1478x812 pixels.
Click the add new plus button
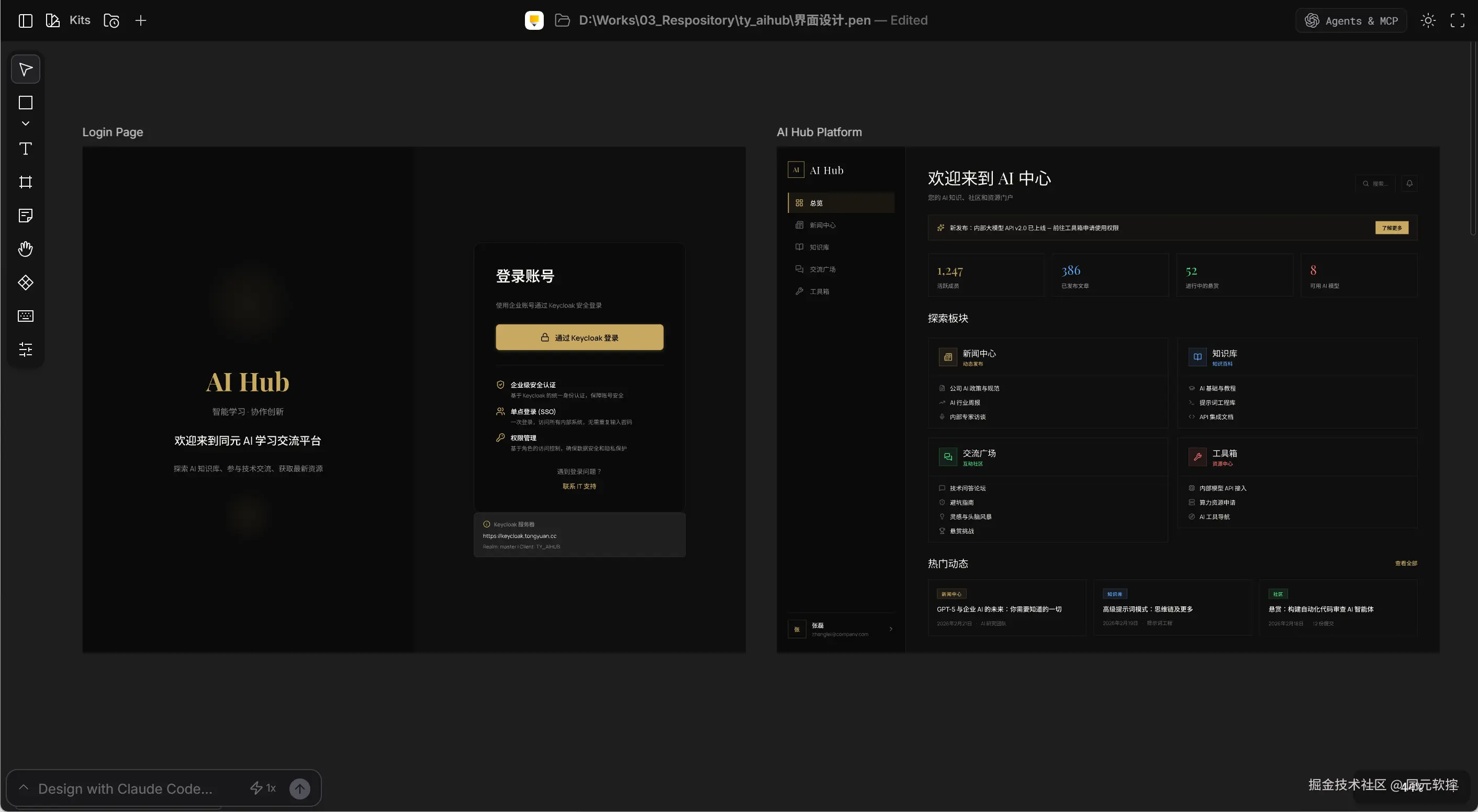coord(141,20)
